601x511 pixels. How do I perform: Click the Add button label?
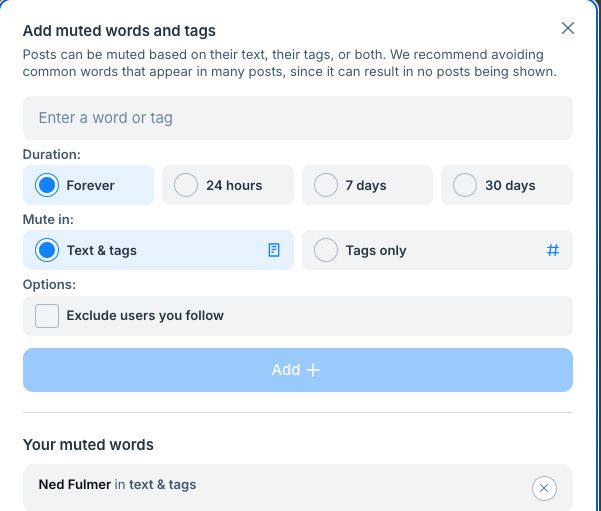[x=285, y=370]
